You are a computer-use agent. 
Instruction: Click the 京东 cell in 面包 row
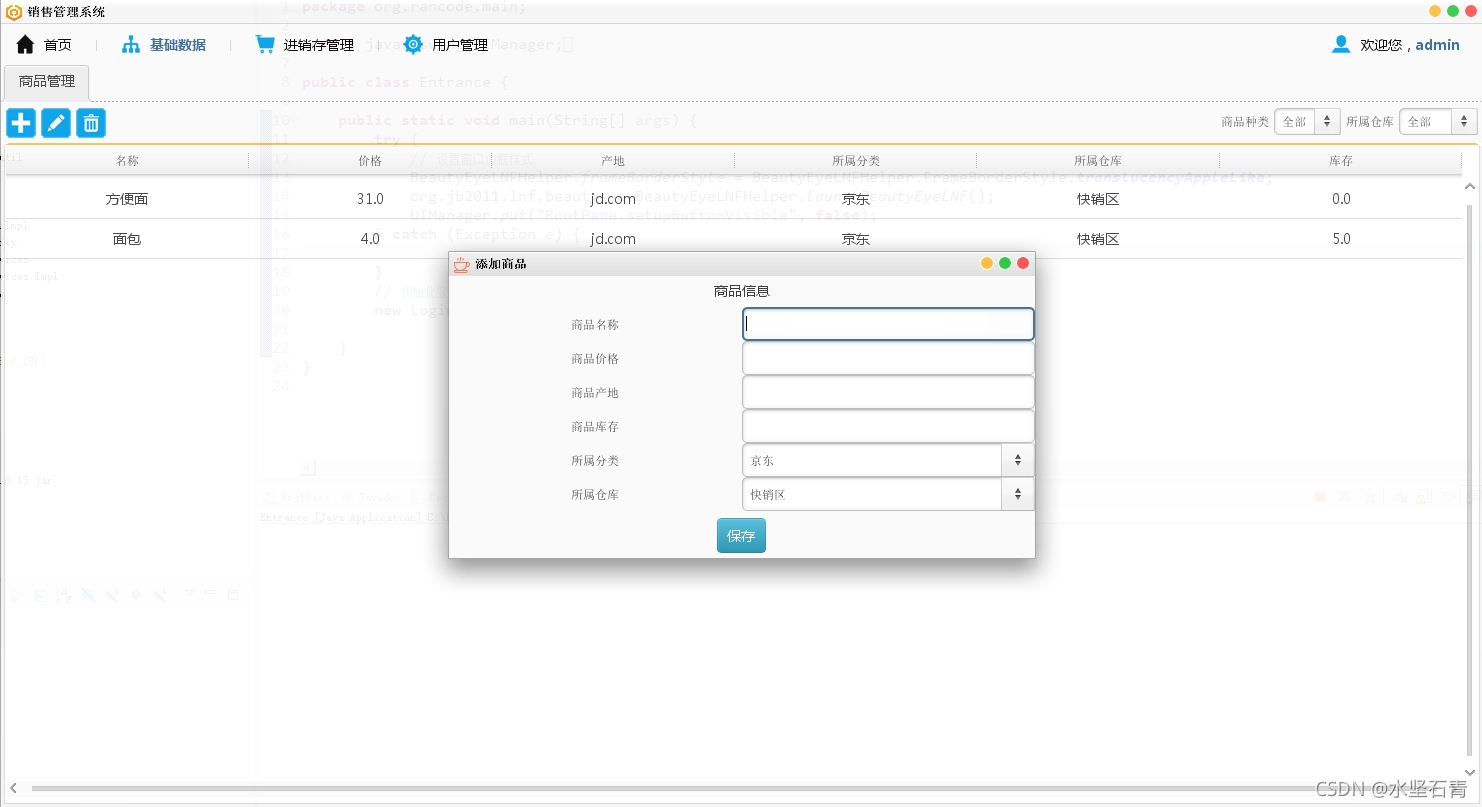click(856, 239)
